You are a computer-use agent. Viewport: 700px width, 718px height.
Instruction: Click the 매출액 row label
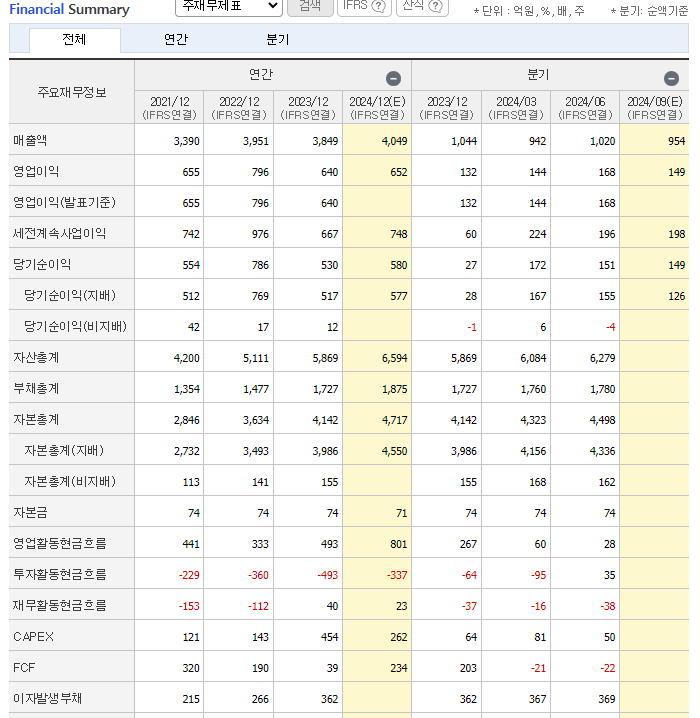pyautogui.click(x=30, y=140)
